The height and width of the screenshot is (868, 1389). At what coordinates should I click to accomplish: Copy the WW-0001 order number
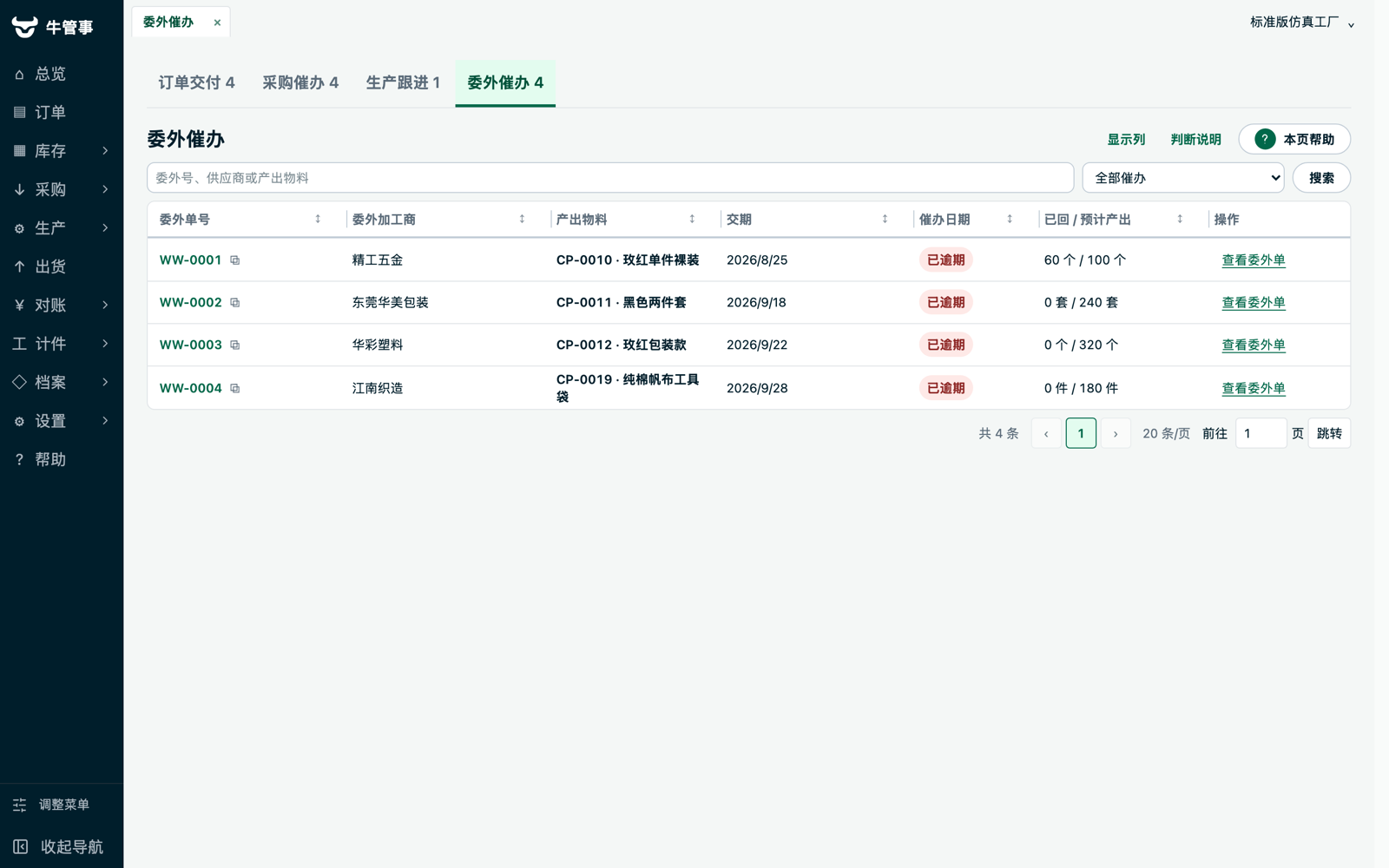pyautogui.click(x=234, y=260)
